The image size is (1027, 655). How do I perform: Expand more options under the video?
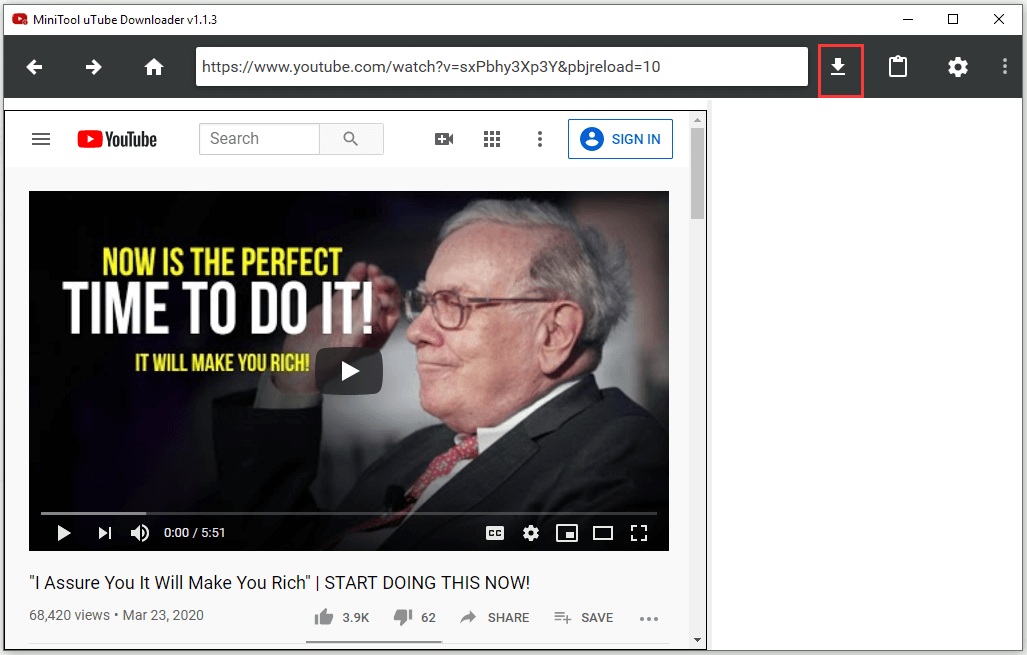pos(649,617)
